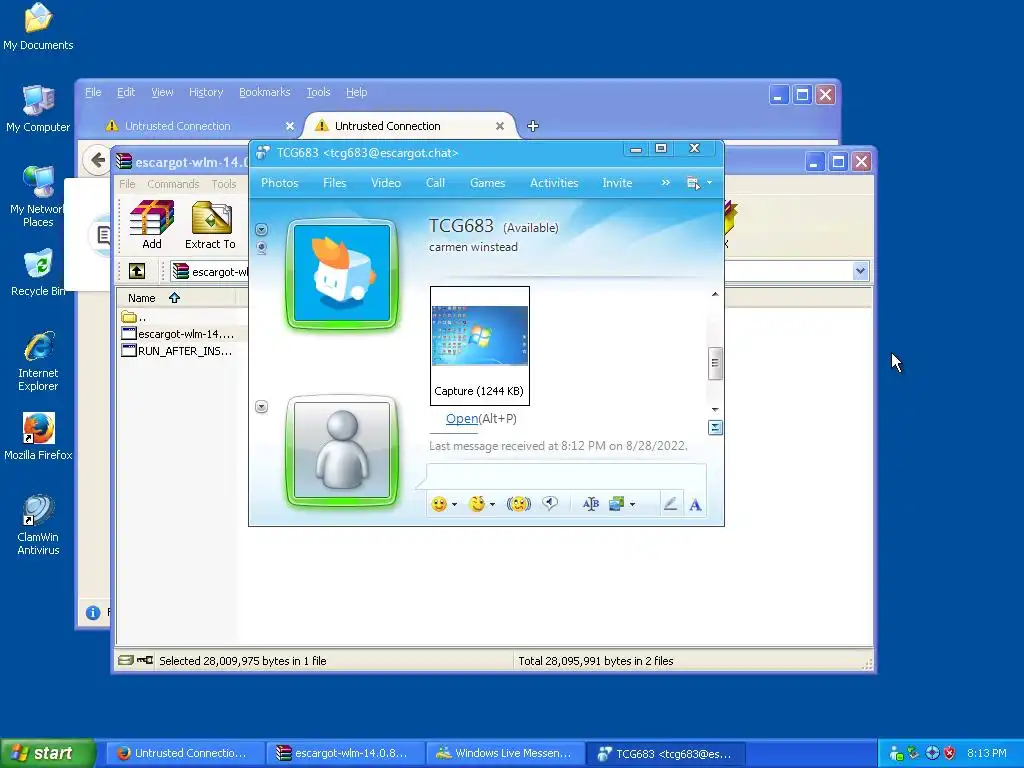This screenshot has height=768, width=1024.
Task: Open the emoticon picker smiley icon
Action: 439,504
